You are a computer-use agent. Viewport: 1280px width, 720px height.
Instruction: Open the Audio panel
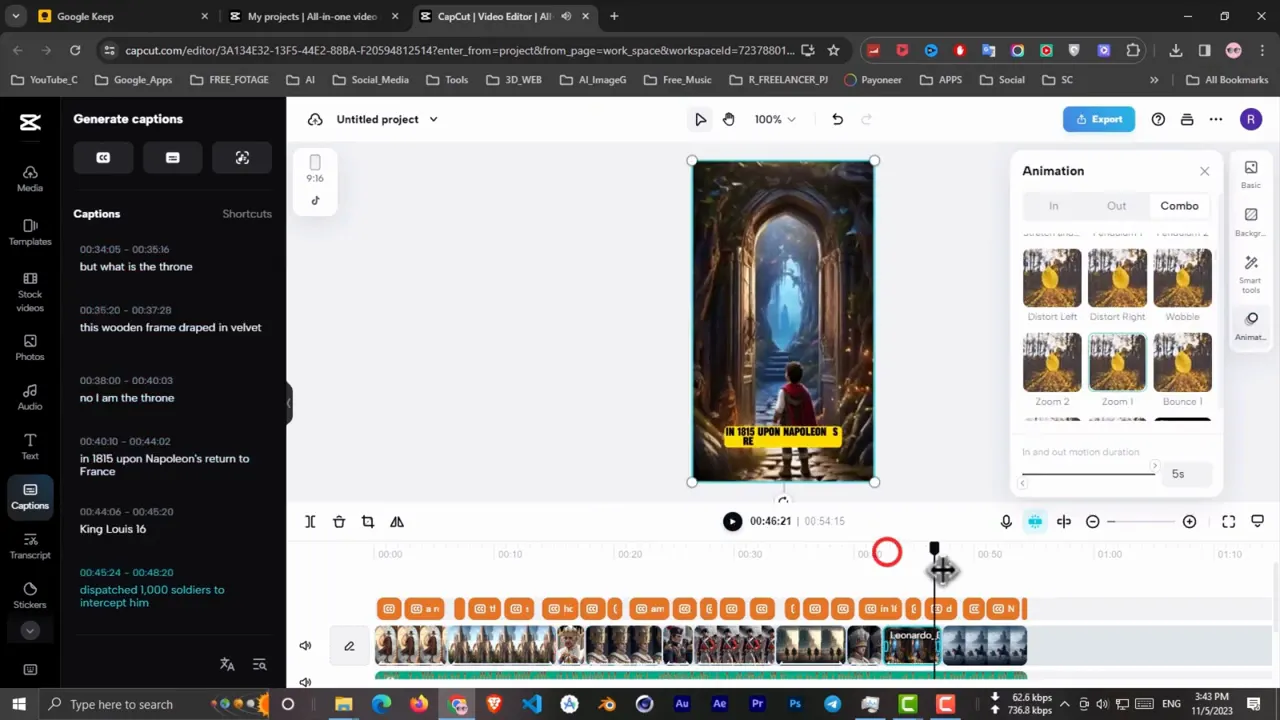click(x=30, y=397)
